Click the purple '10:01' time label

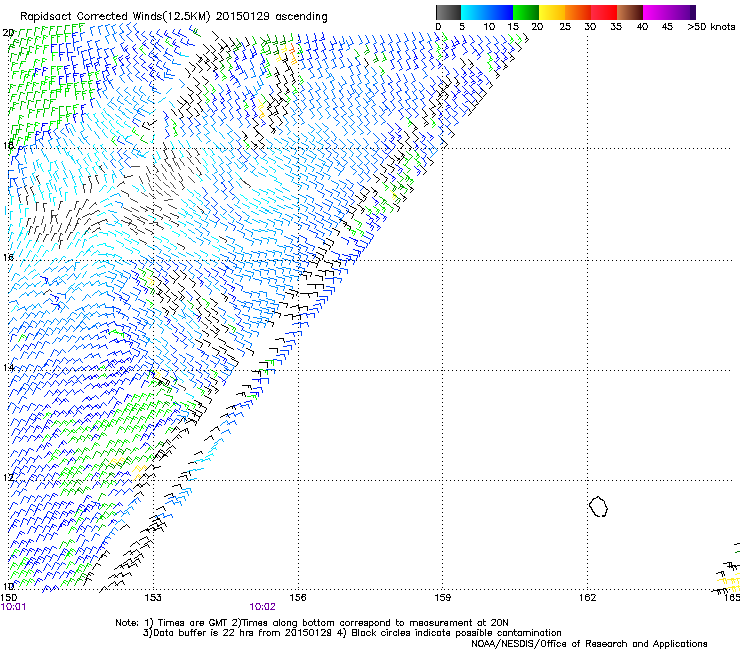(x=13, y=607)
